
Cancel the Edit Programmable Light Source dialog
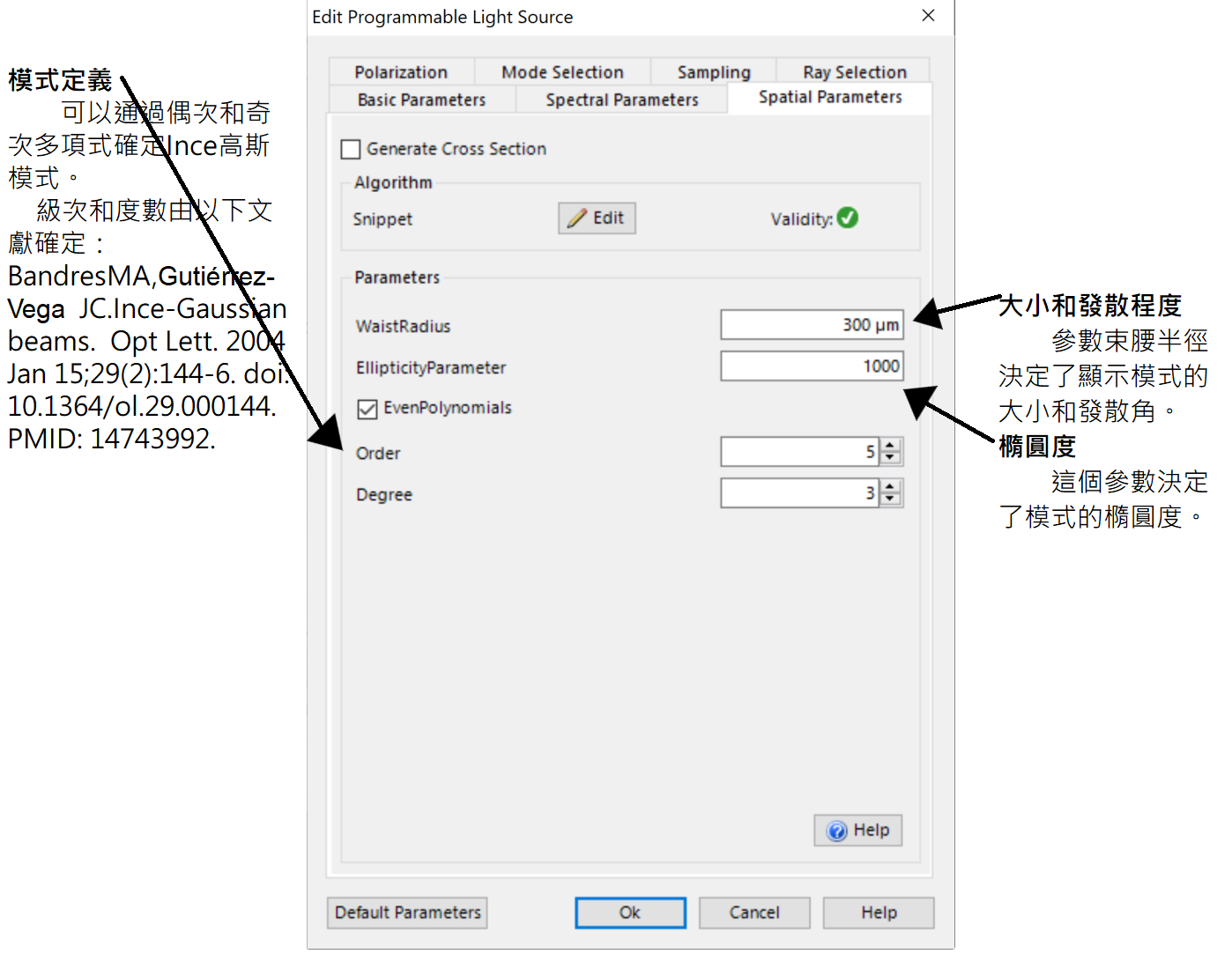coord(754,913)
